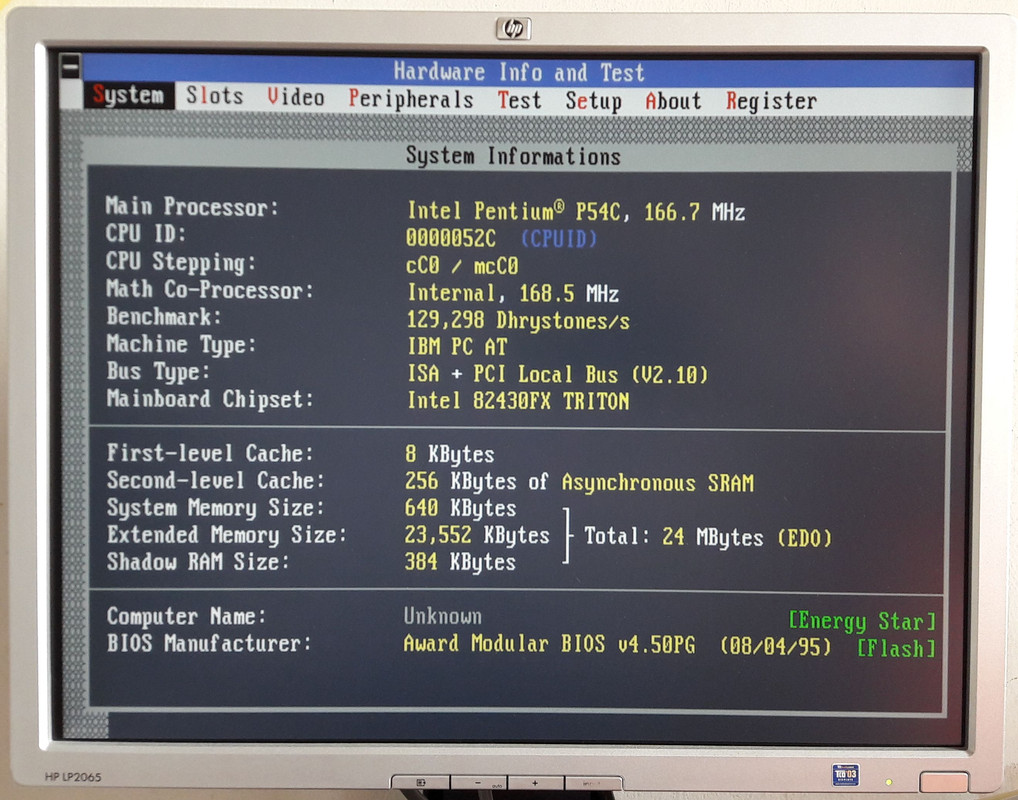This screenshot has width=1018, height=800.
Task: Click the ISA + PCI Local Bus value
Action: pos(558,375)
